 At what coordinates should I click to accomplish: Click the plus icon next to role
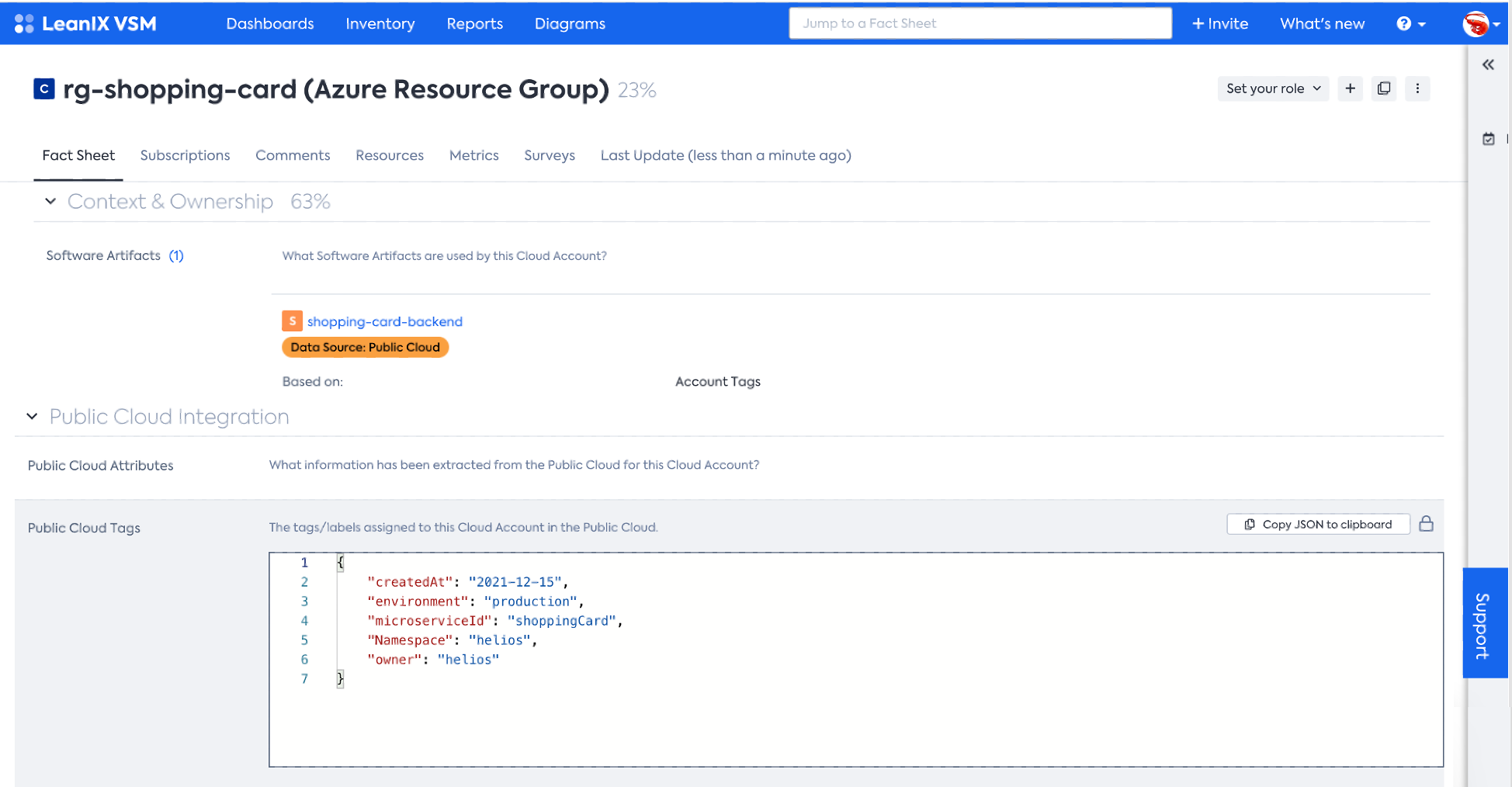[x=1351, y=88]
